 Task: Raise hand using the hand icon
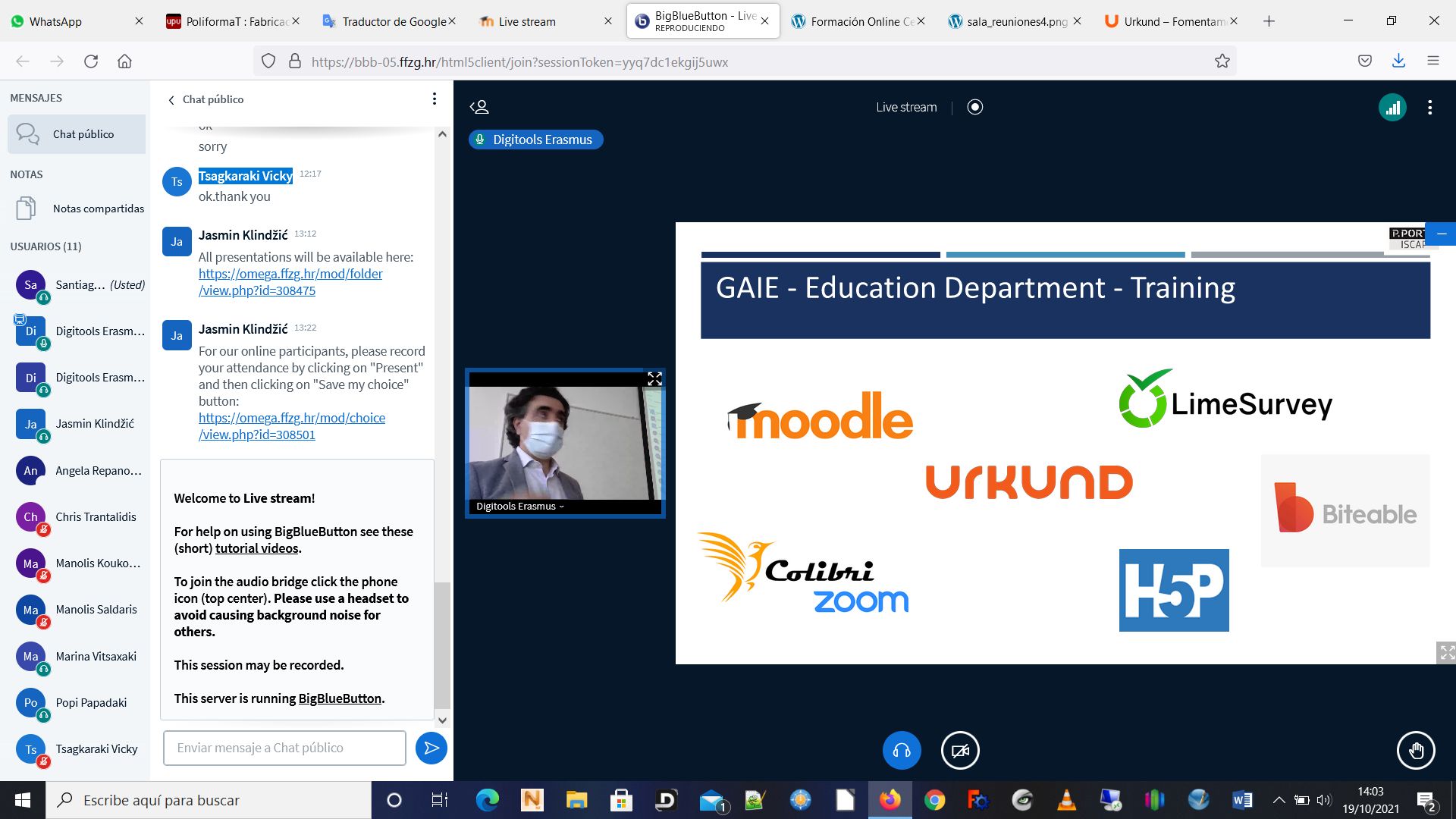point(1415,751)
